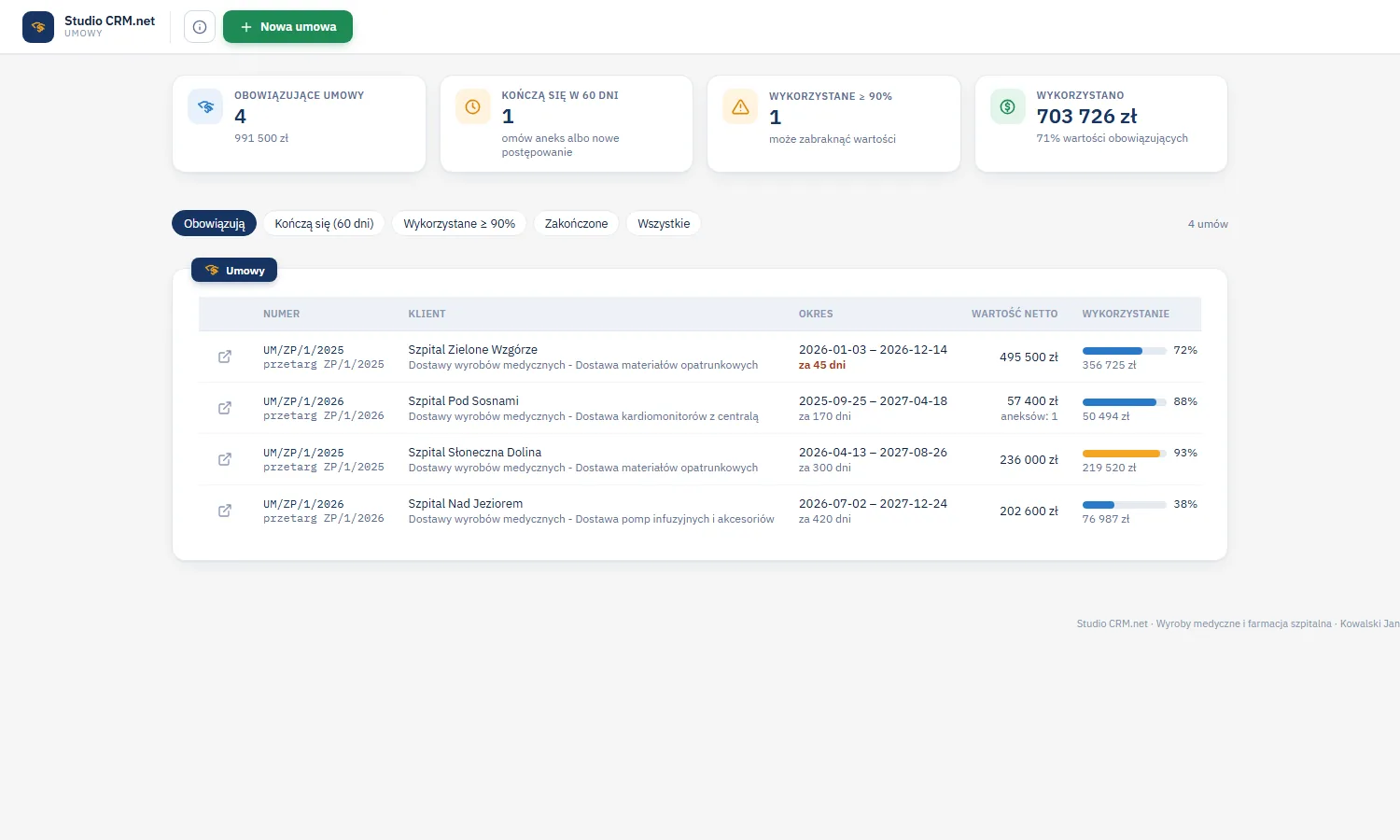
Task: Open contract link icon for Szpital Słoneczna Dolina
Action: (x=225, y=459)
